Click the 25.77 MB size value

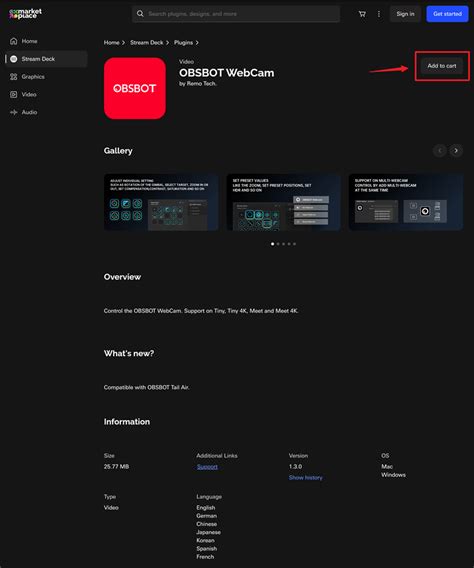[x=116, y=467]
